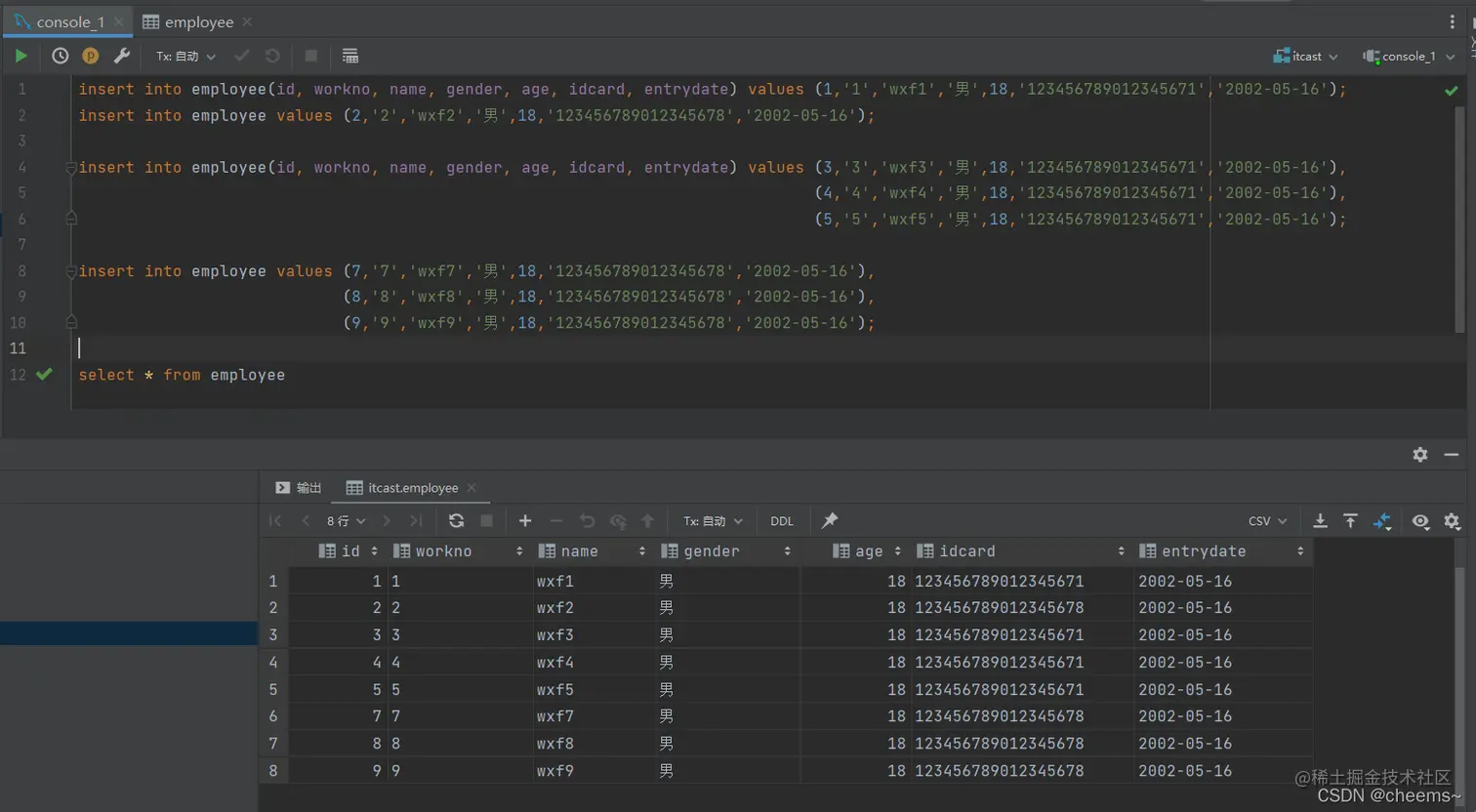Sort by the name column header
The image size is (1476, 812).
click(x=594, y=551)
